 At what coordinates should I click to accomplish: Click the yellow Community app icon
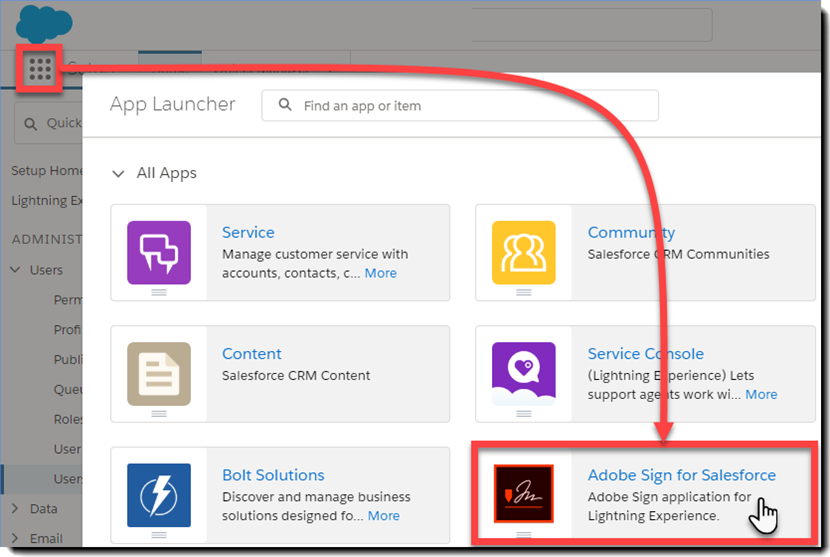[x=524, y=253]
